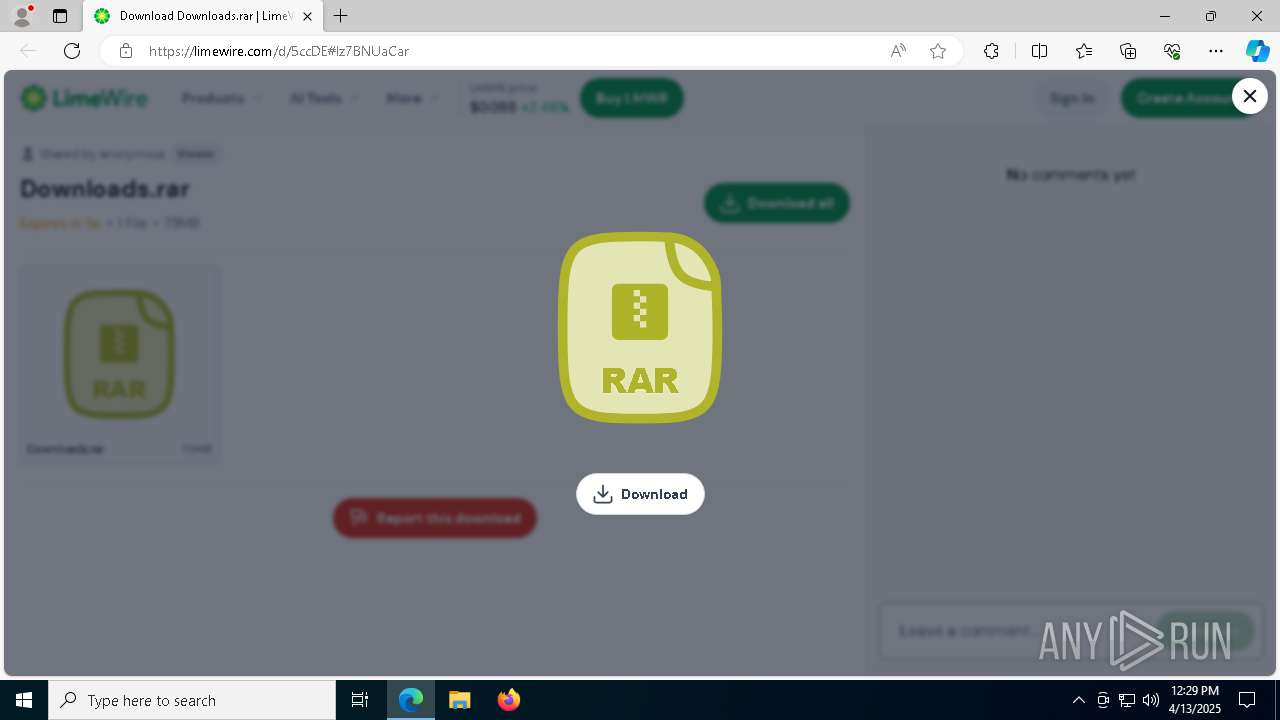The image size is (1280, 720).
Task: Select the Download Downloads.rar tab
Action: point(201,16)
